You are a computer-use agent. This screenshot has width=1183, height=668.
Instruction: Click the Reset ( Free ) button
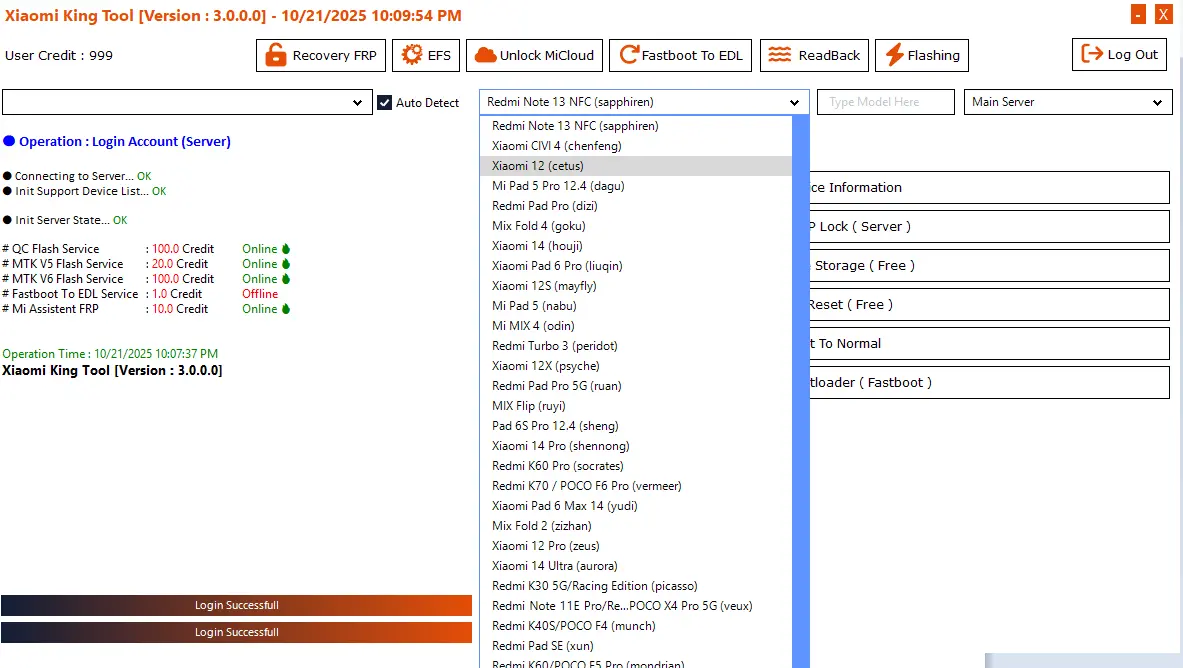click(989, 304)
